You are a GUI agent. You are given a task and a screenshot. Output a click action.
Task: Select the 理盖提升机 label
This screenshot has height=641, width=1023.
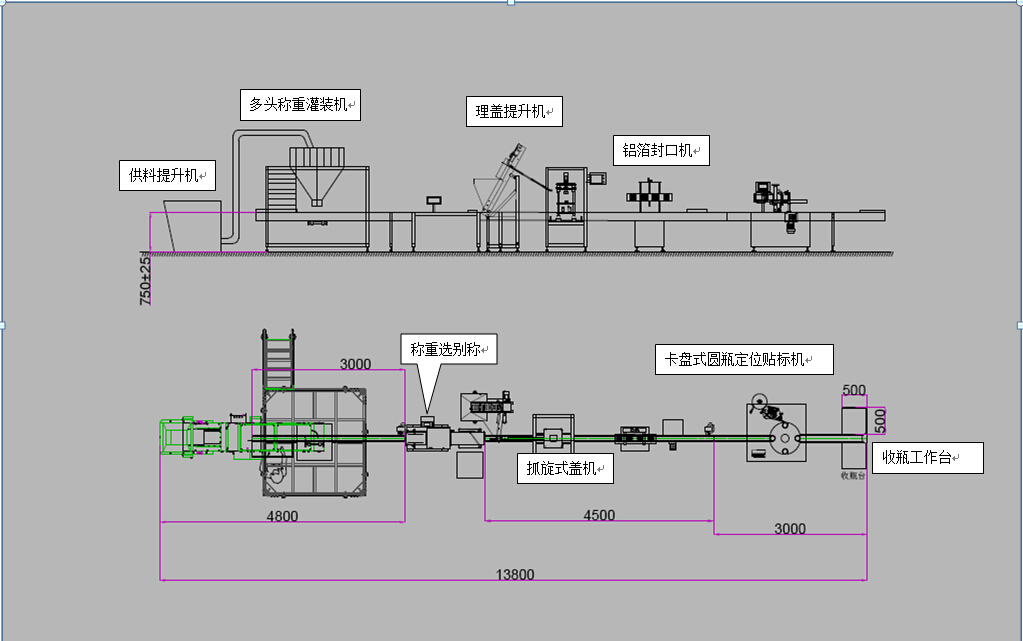click(x=514, y=111)
